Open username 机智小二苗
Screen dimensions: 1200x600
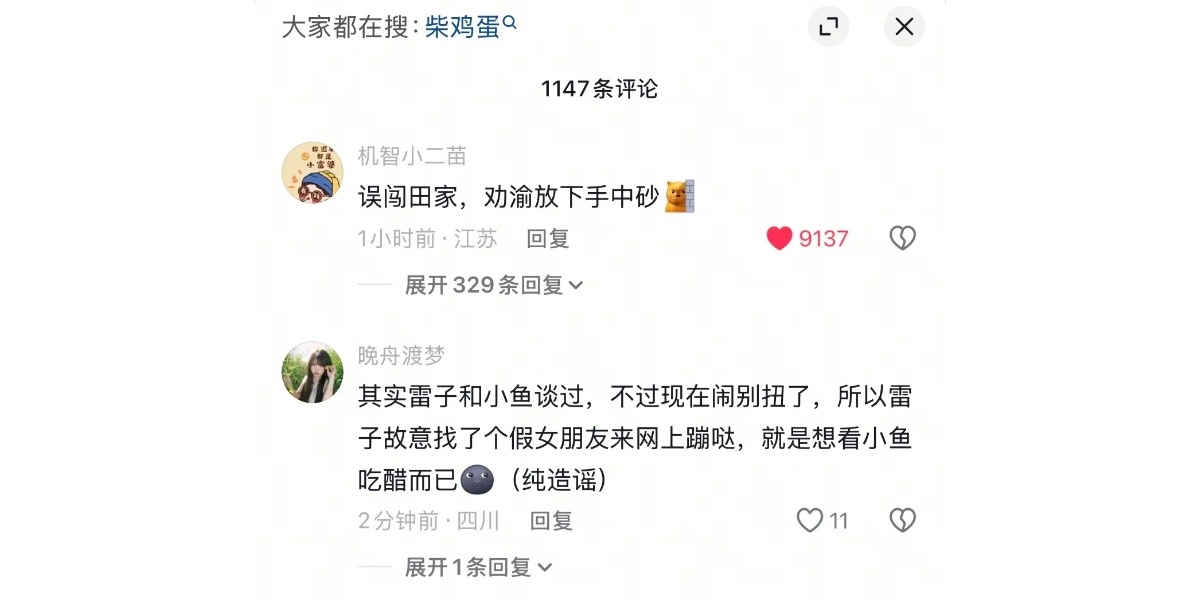pyautogui.click(x=412, y=156)
